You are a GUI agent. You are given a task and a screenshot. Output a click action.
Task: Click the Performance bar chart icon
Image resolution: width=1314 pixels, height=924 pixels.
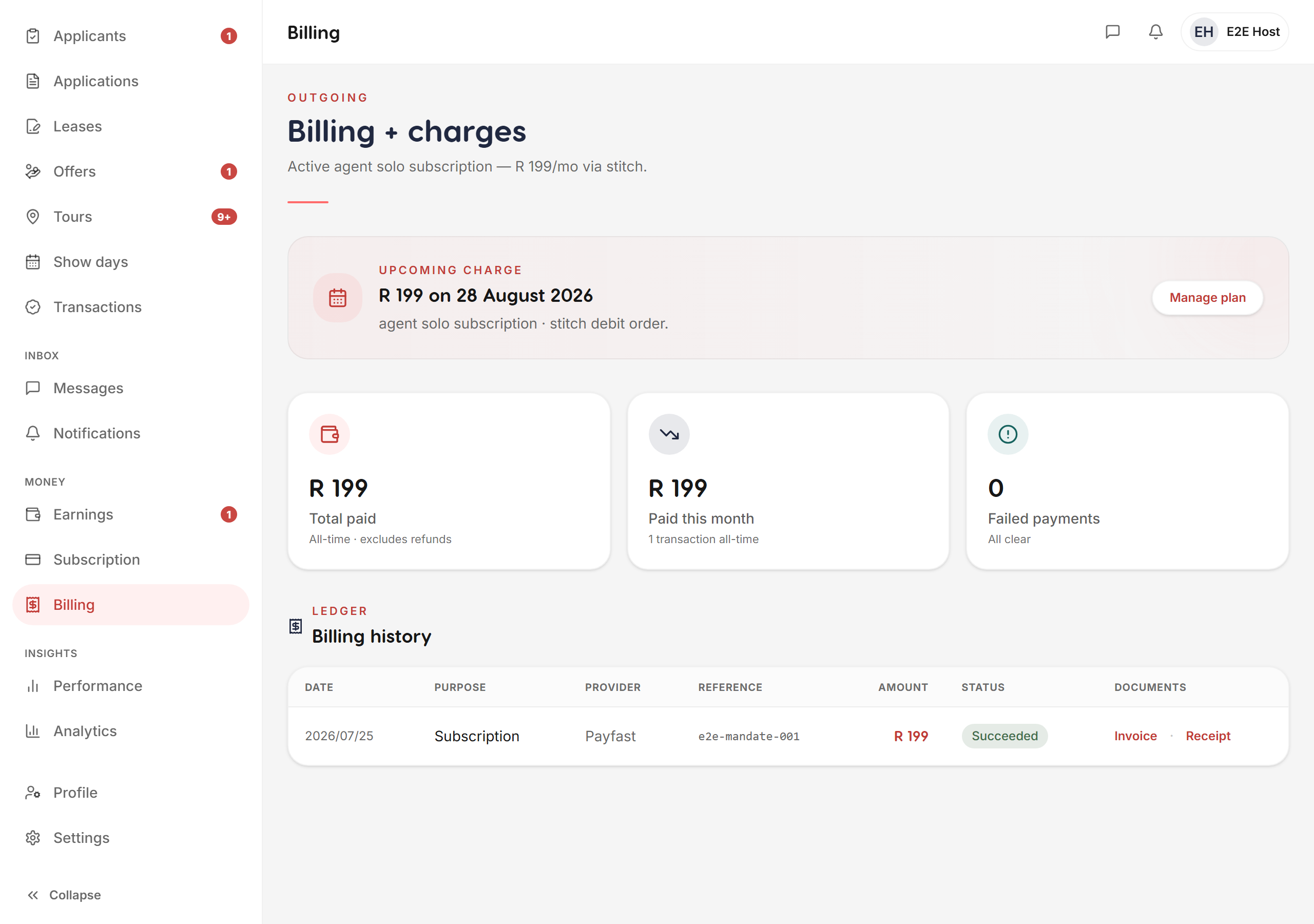pyautogui.click(x=33, y=686)
